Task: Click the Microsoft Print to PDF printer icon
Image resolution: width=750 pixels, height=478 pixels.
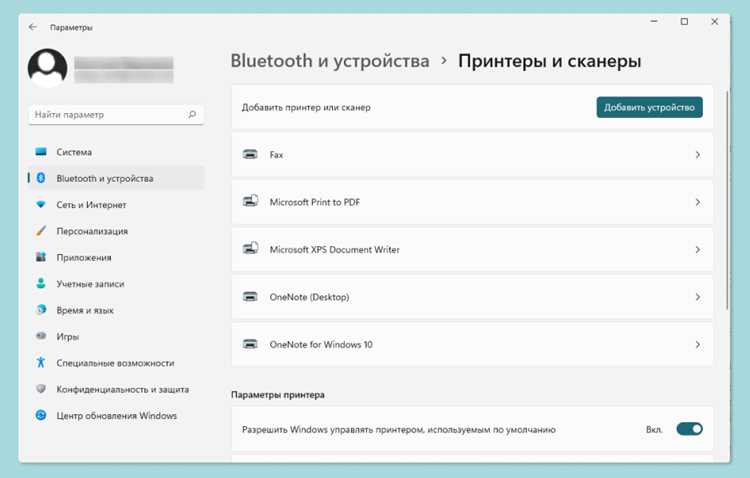Action: point(250,201)
